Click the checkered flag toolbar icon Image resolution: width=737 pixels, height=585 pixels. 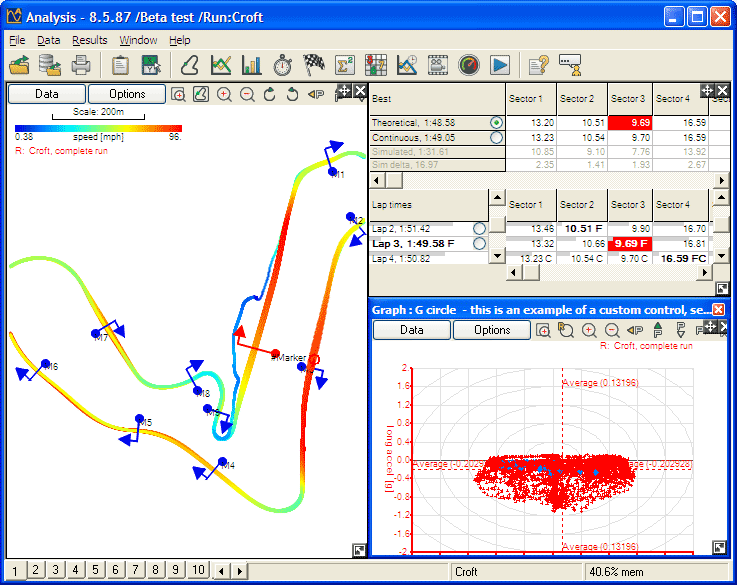tap(314, 66)
